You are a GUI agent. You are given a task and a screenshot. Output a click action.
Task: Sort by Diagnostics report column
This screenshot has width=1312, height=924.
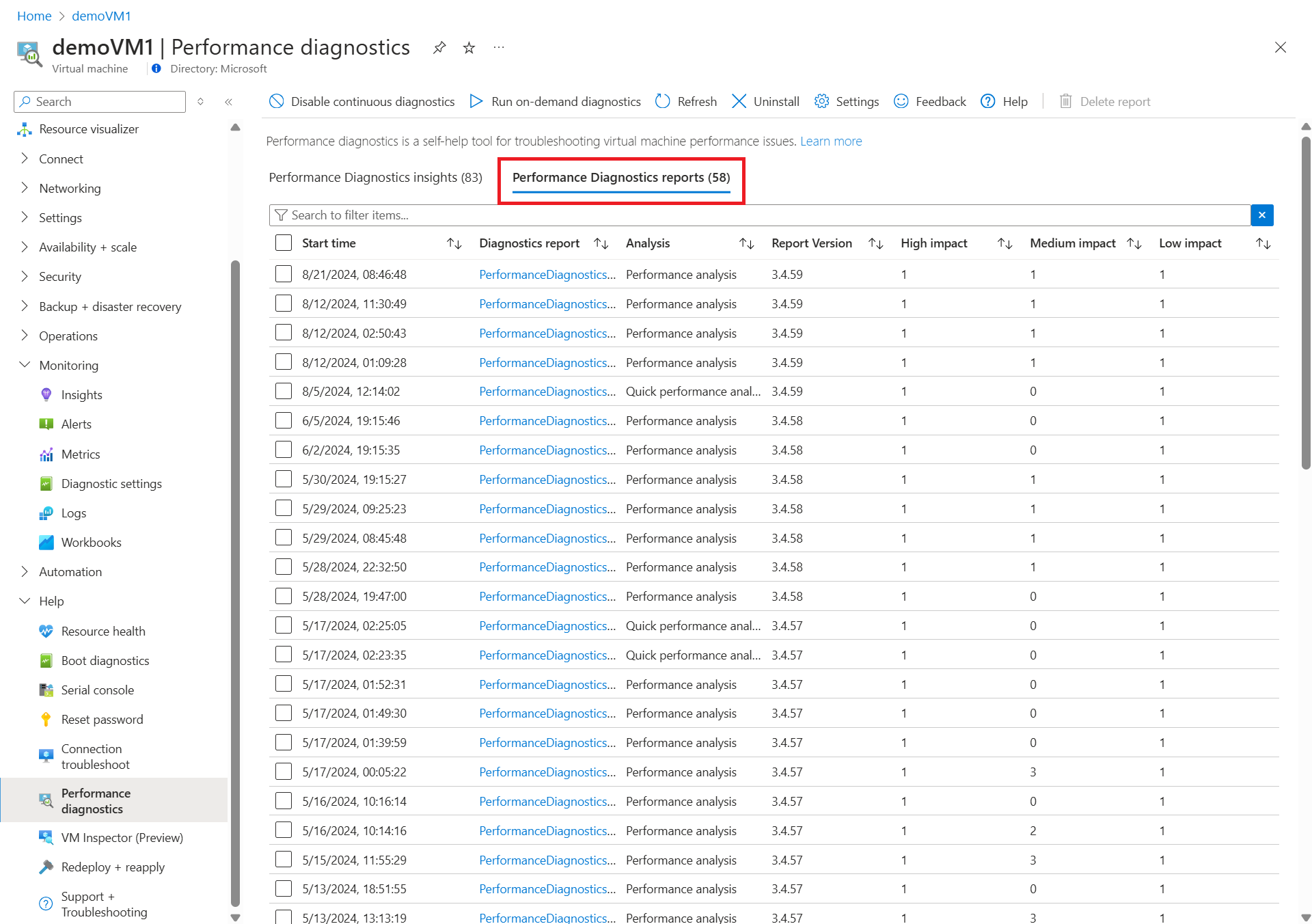(x=601, y=243)
